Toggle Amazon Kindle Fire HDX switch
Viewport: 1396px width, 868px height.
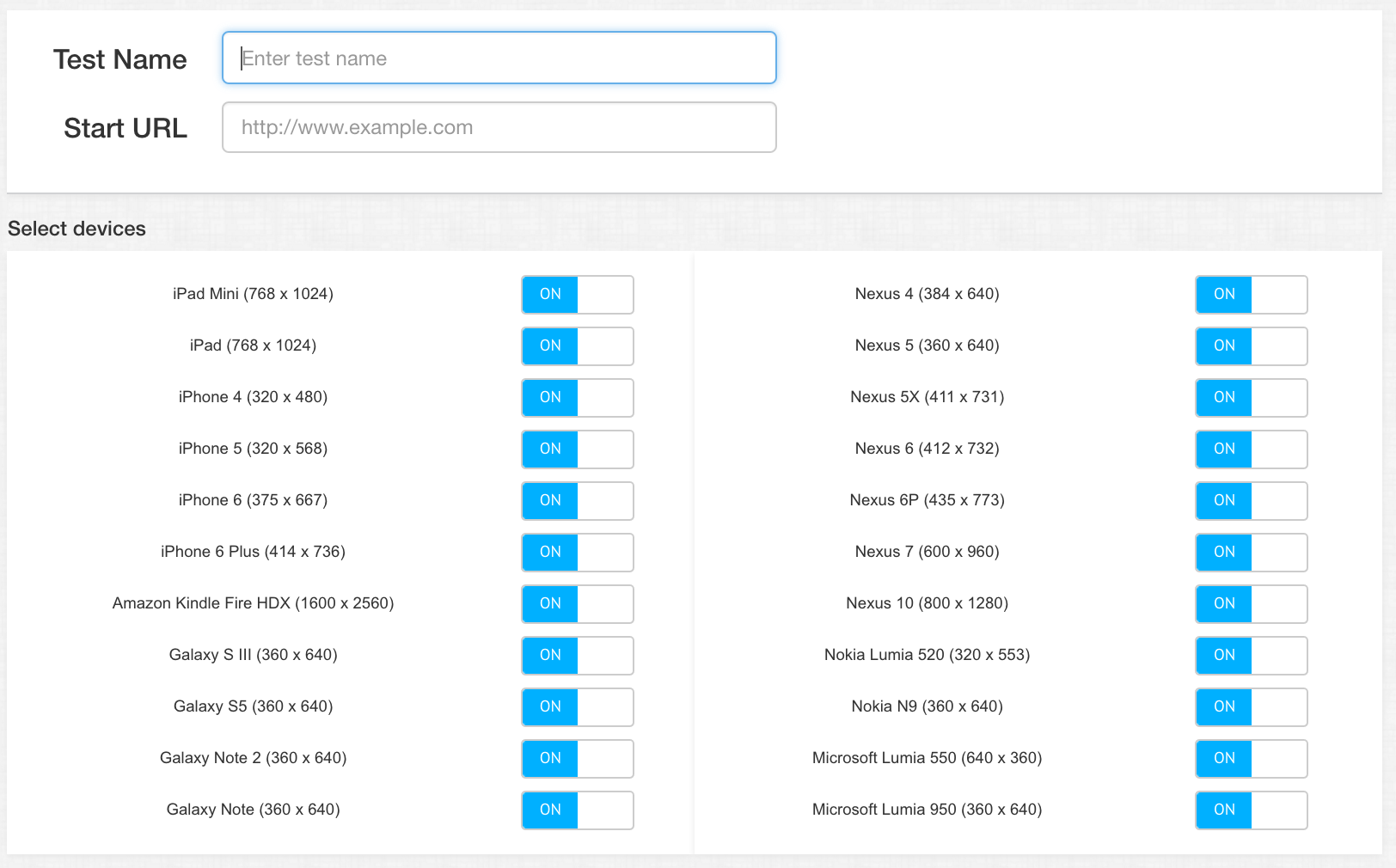click(x=578, y=604)
